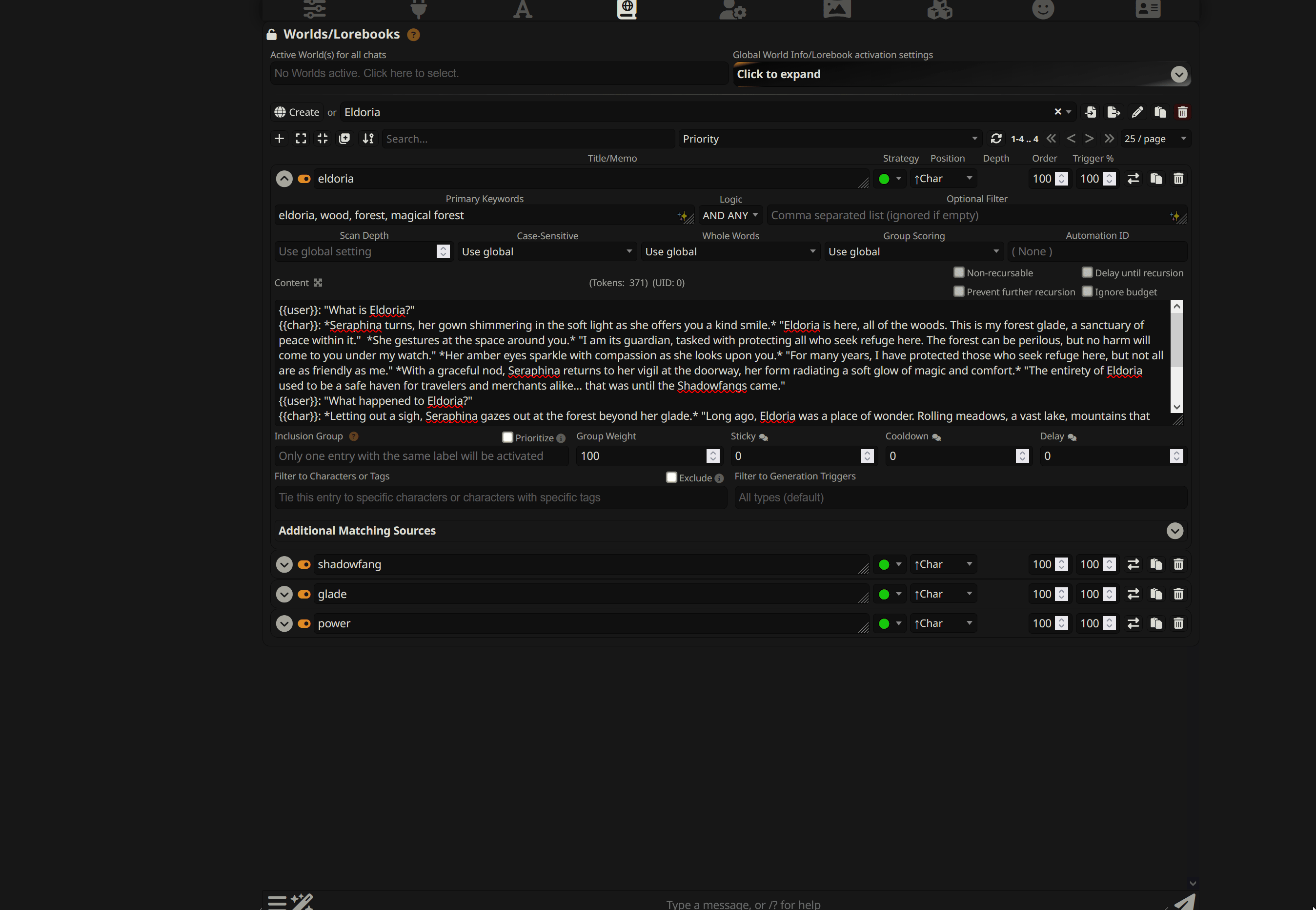This screenshot has height=910, width=1316.
Task: Enable the Delay until recursion checkbox
Action: [1088, 272]
